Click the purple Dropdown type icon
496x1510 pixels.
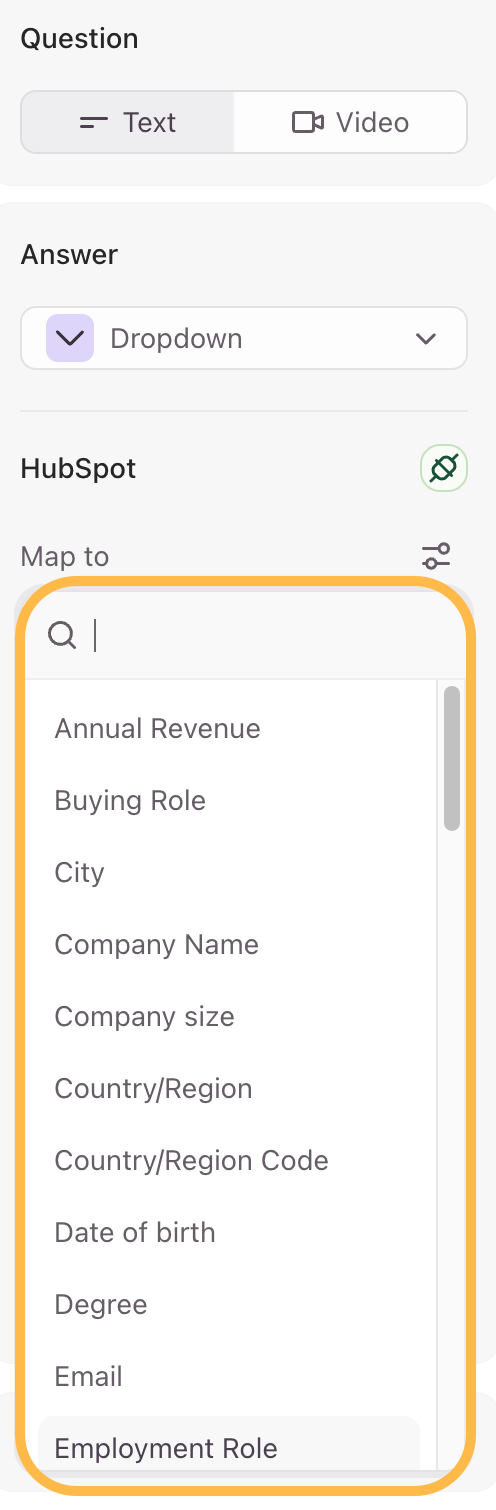(70, 338)
